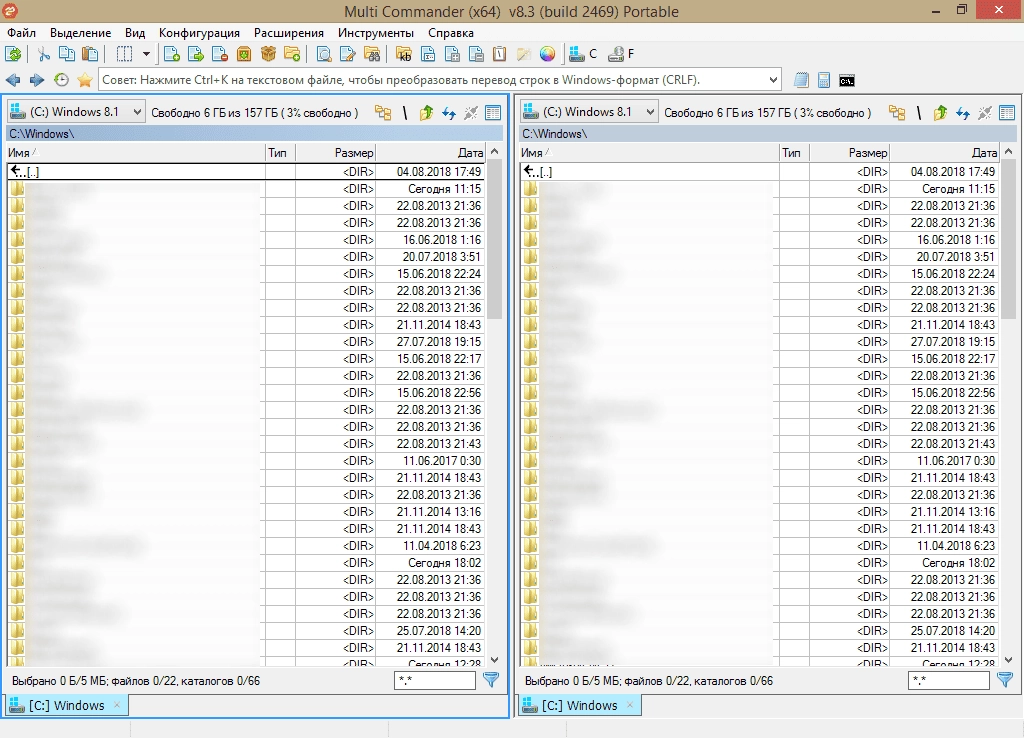This screenshot has height=738, width=1024.
Task: Click the Delete file icon with red minus
Action: pyautogui.click(x=220, y=54)
